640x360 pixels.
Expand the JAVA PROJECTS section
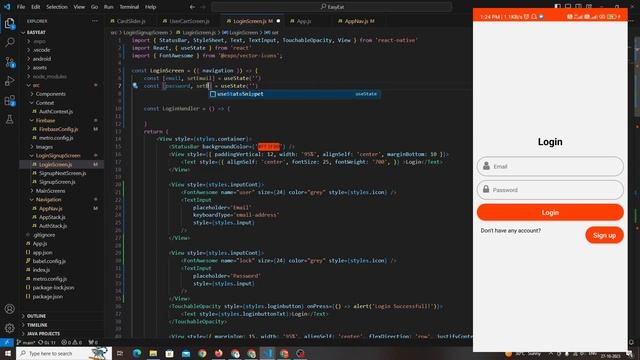click(42, 333)
